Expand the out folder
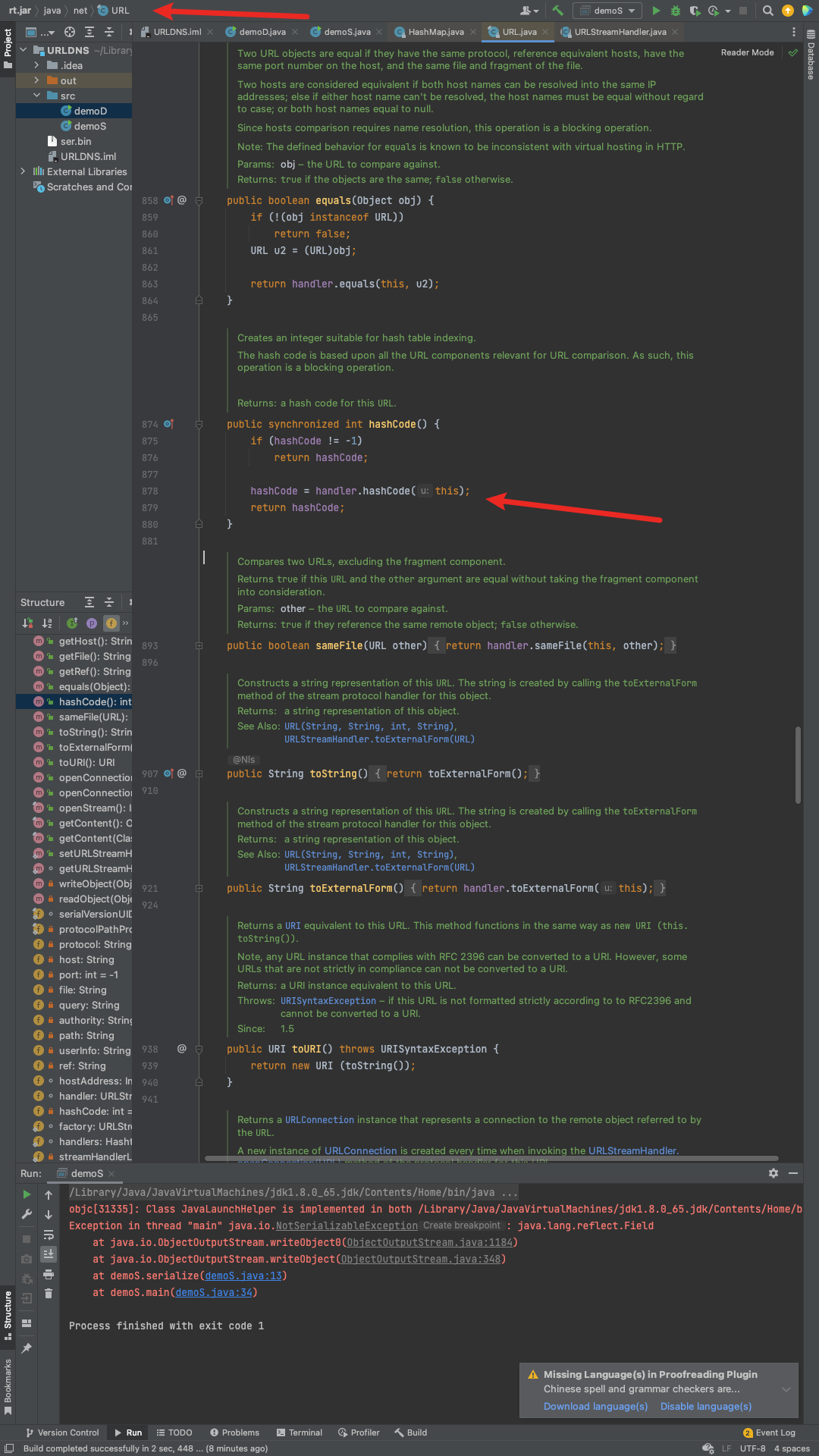819x1456 pixels. click(36, 80)
